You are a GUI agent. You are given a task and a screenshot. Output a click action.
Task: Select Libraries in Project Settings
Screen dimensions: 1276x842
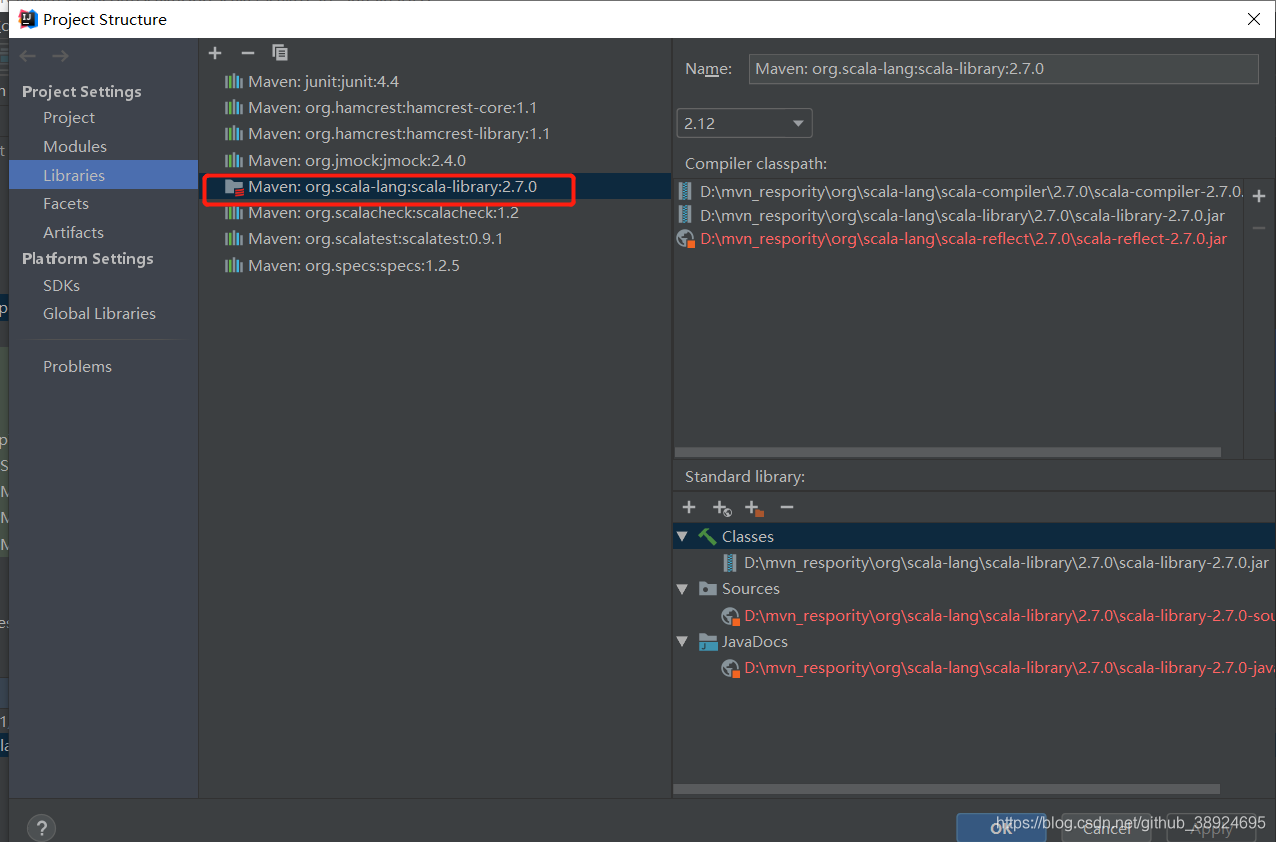[x=104, y=175]
